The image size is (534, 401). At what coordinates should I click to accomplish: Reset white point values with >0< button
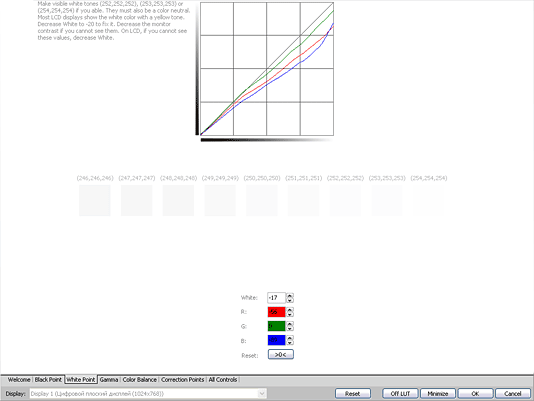point(281,355)
